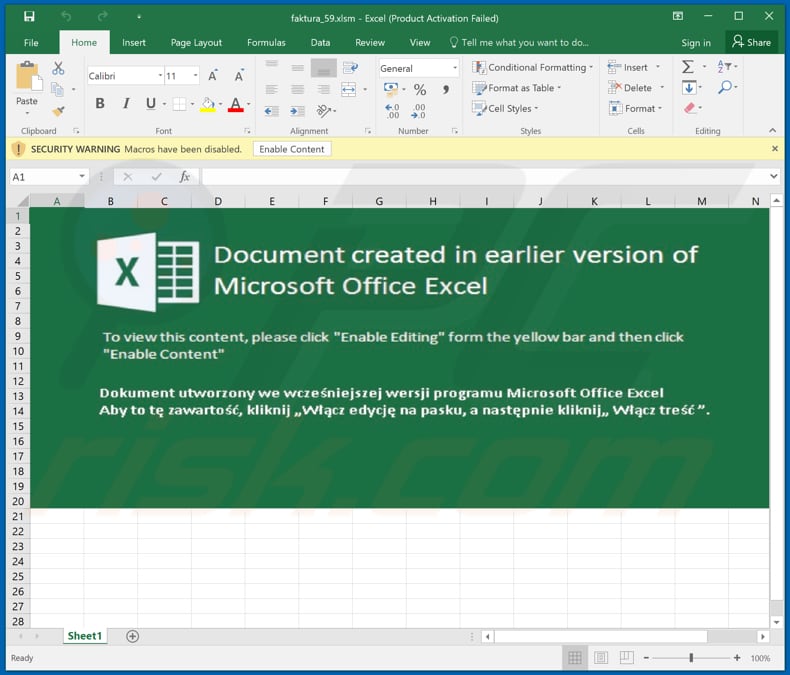Click the Sort & Filter icon
Image resolution: width=790 pixels, height=675 pixels.
(724, 66)
